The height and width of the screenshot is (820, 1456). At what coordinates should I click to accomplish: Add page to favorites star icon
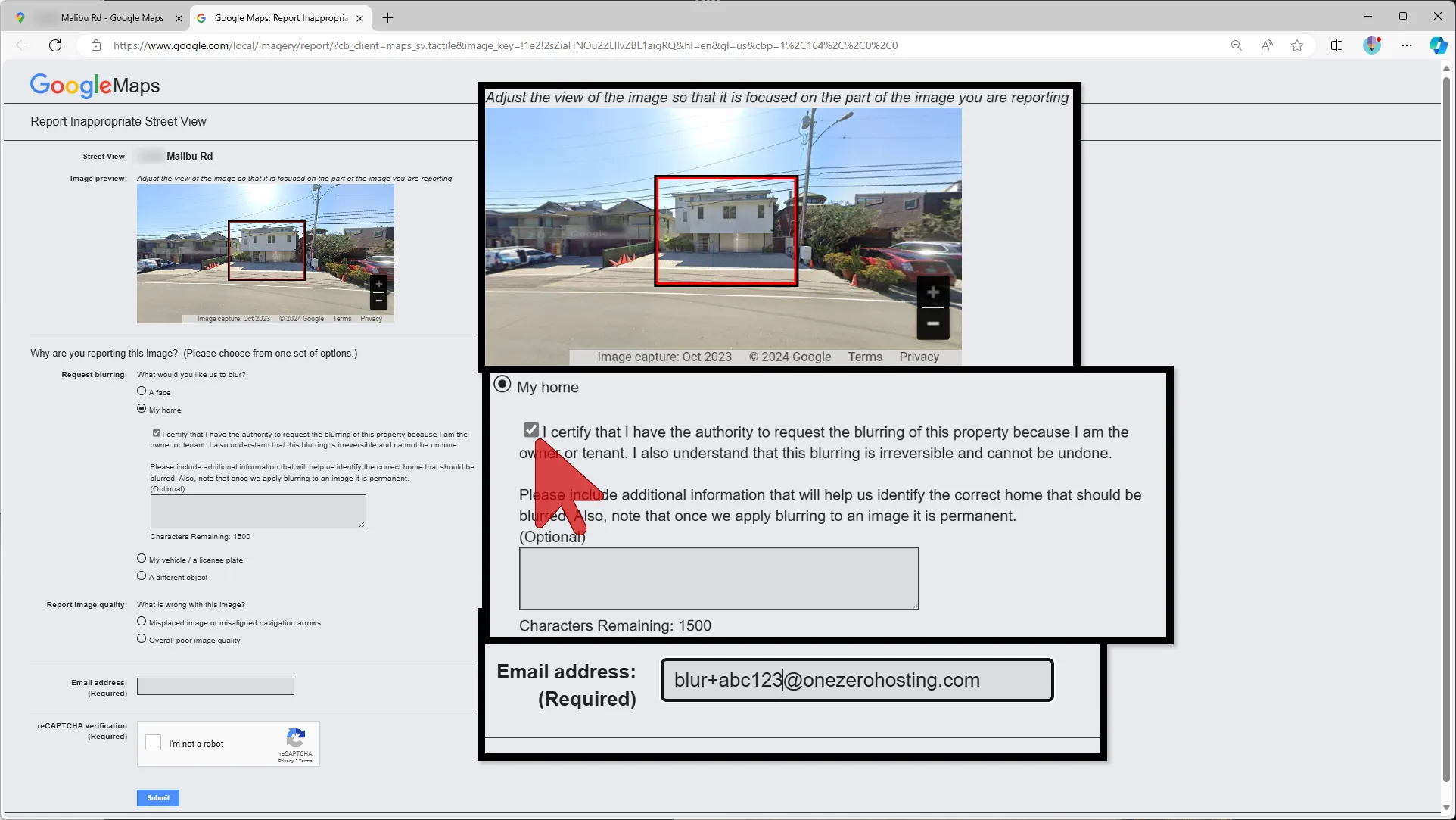[1297, 45]
